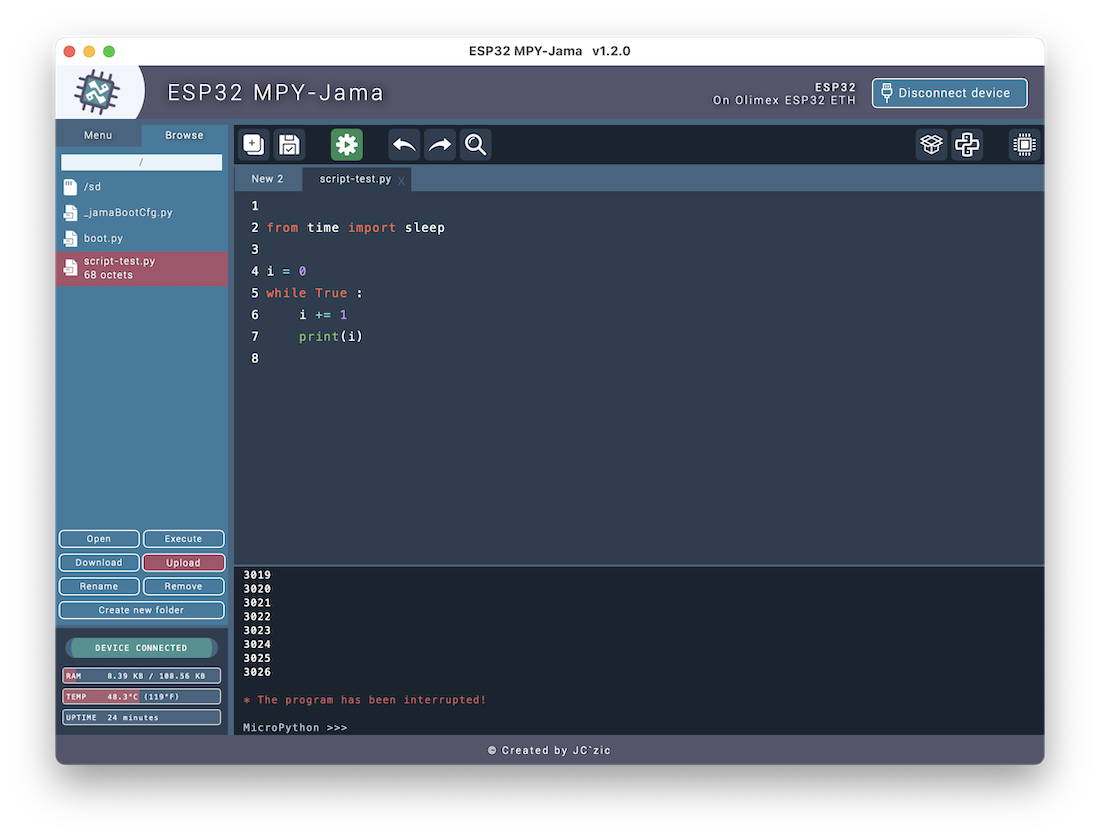1100x838 pixels.
Task: Click the undo arrow icon
Action: [404, 145]
